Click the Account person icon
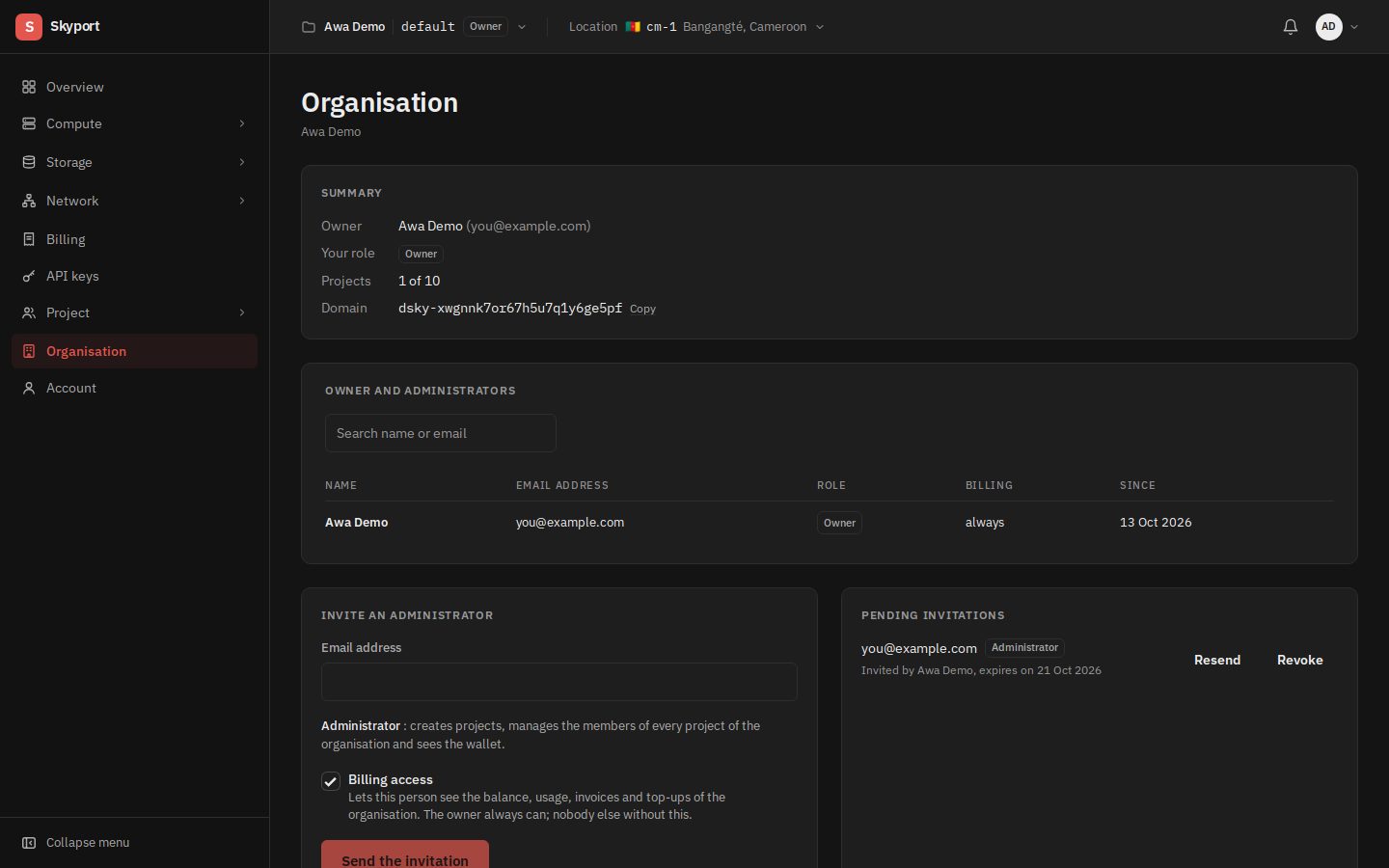 (29, 388)
